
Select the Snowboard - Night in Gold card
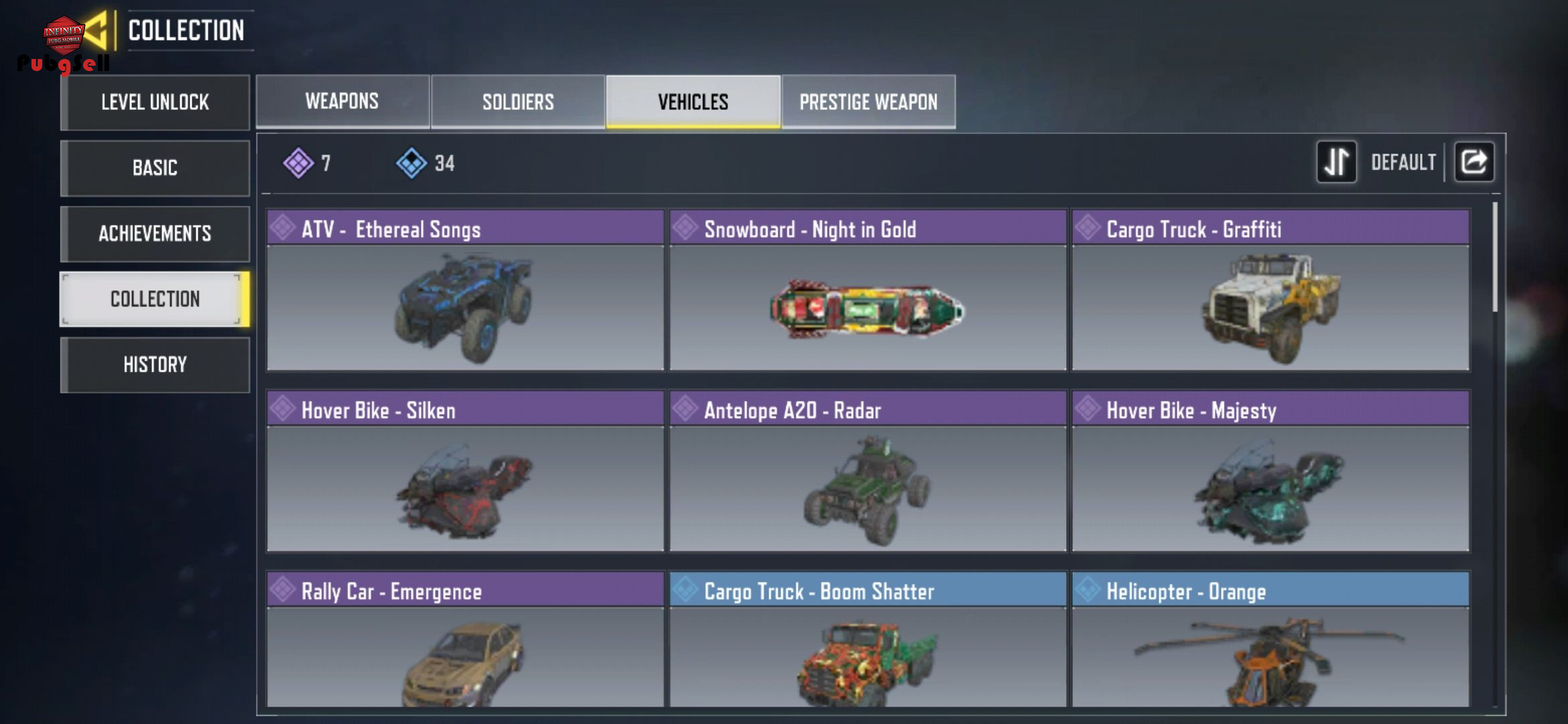868,290
